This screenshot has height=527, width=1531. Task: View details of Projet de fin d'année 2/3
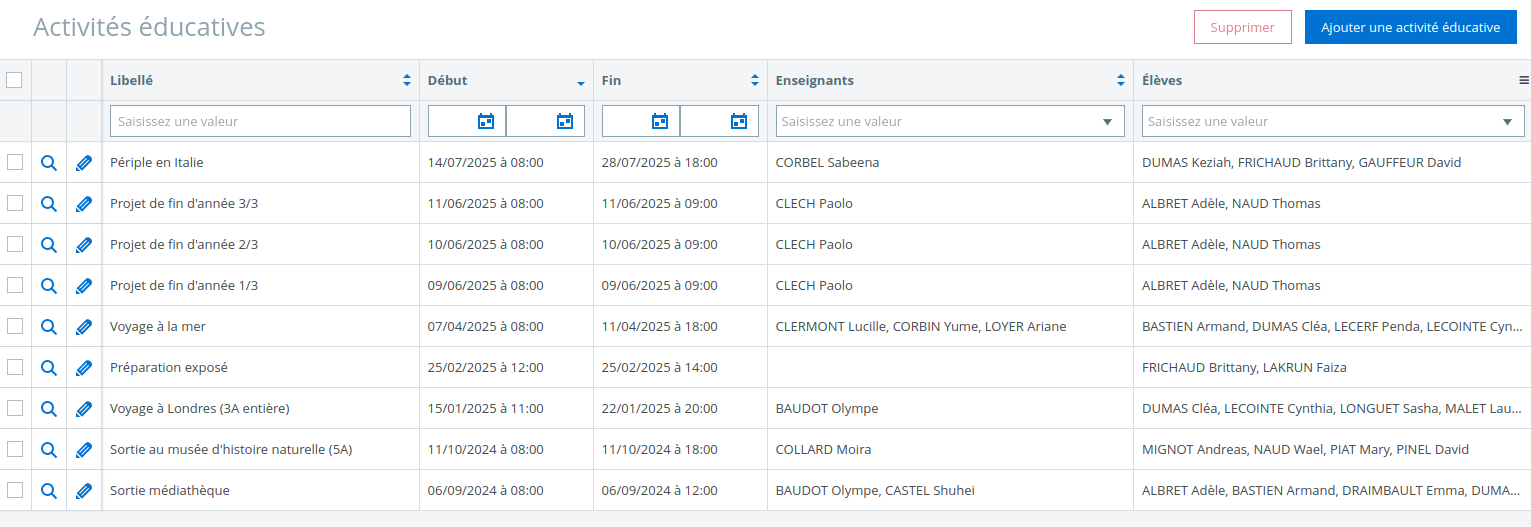tap(48, 244)
